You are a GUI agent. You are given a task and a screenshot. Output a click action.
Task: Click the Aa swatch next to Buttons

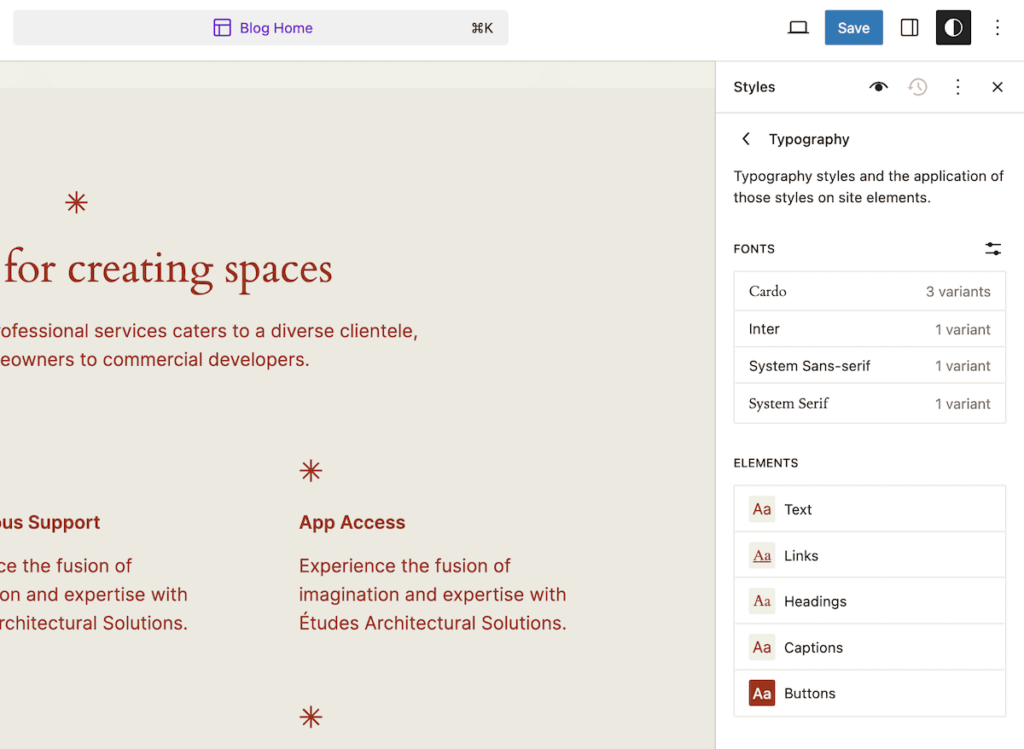click(x=761, y=693)
